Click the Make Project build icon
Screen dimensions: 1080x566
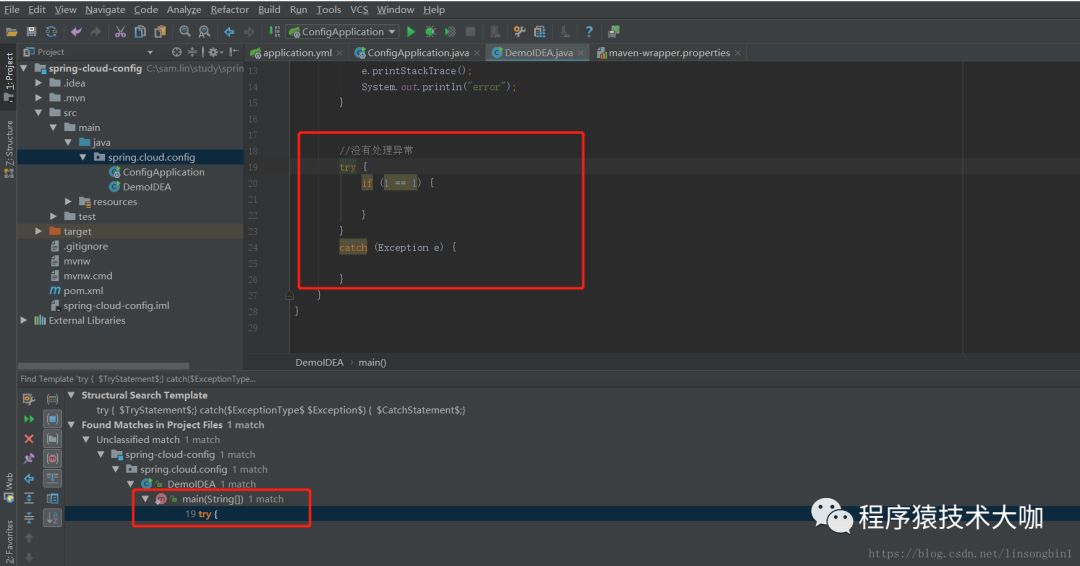(x=274, y=32)
